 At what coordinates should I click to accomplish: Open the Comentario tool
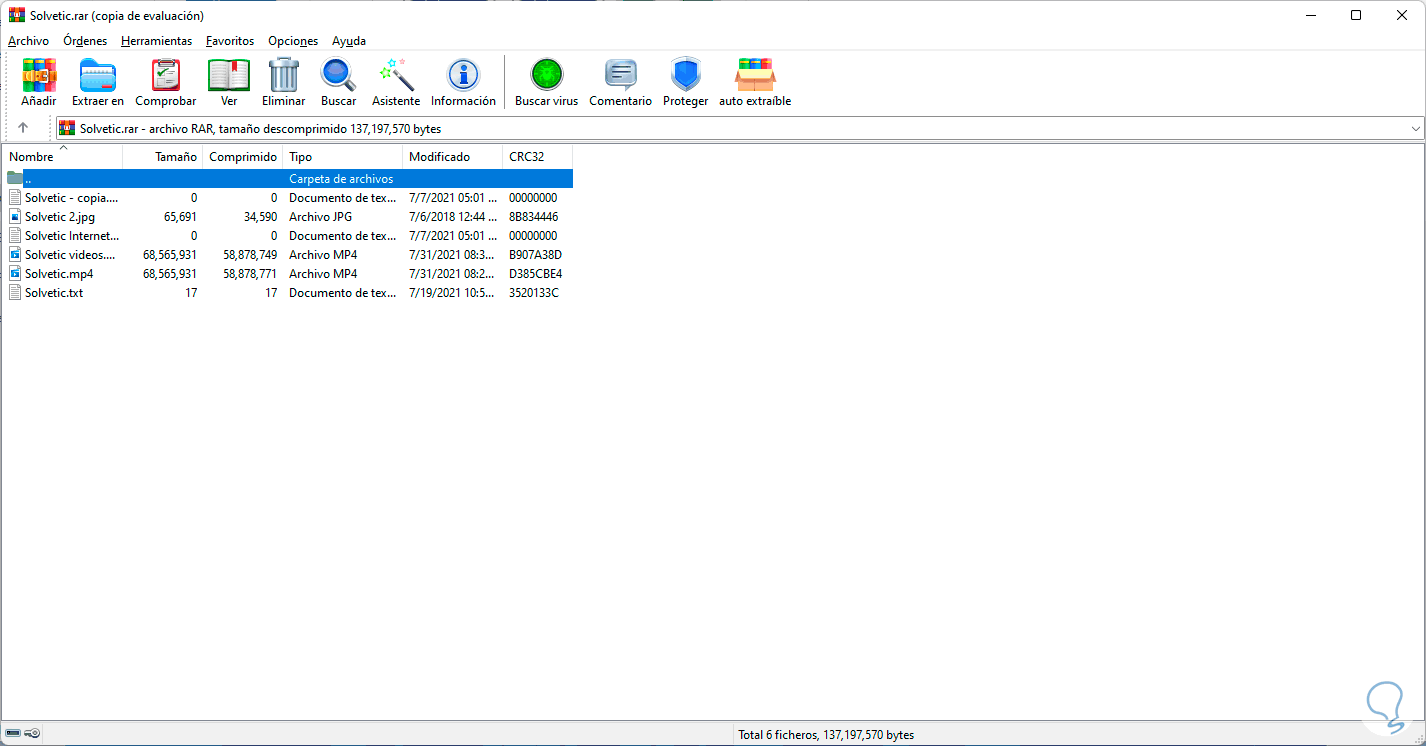(x=621, y=82)
